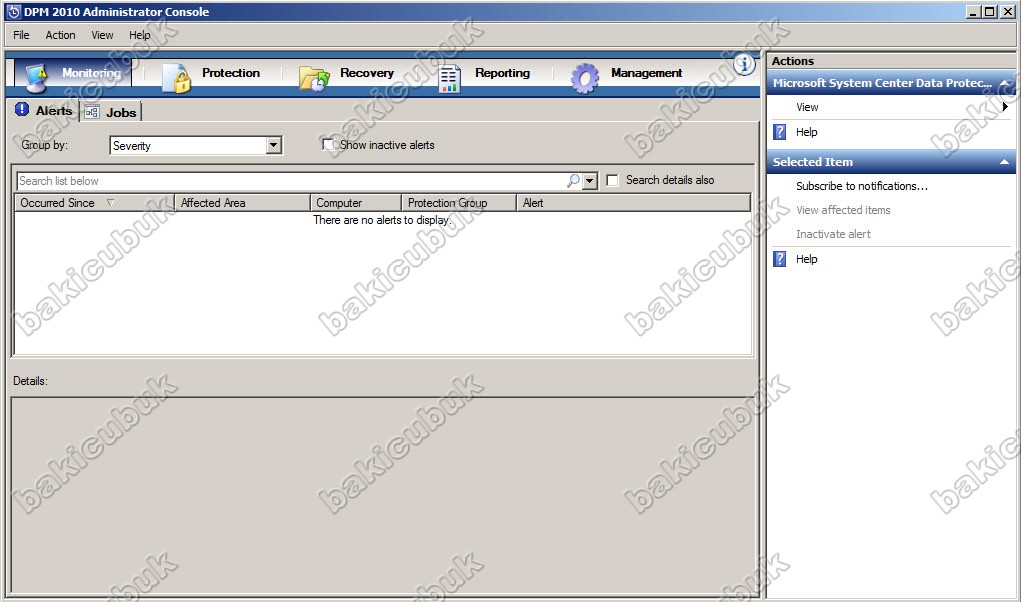
Task: Click the search magnifier icon
Action: [573, 180]
